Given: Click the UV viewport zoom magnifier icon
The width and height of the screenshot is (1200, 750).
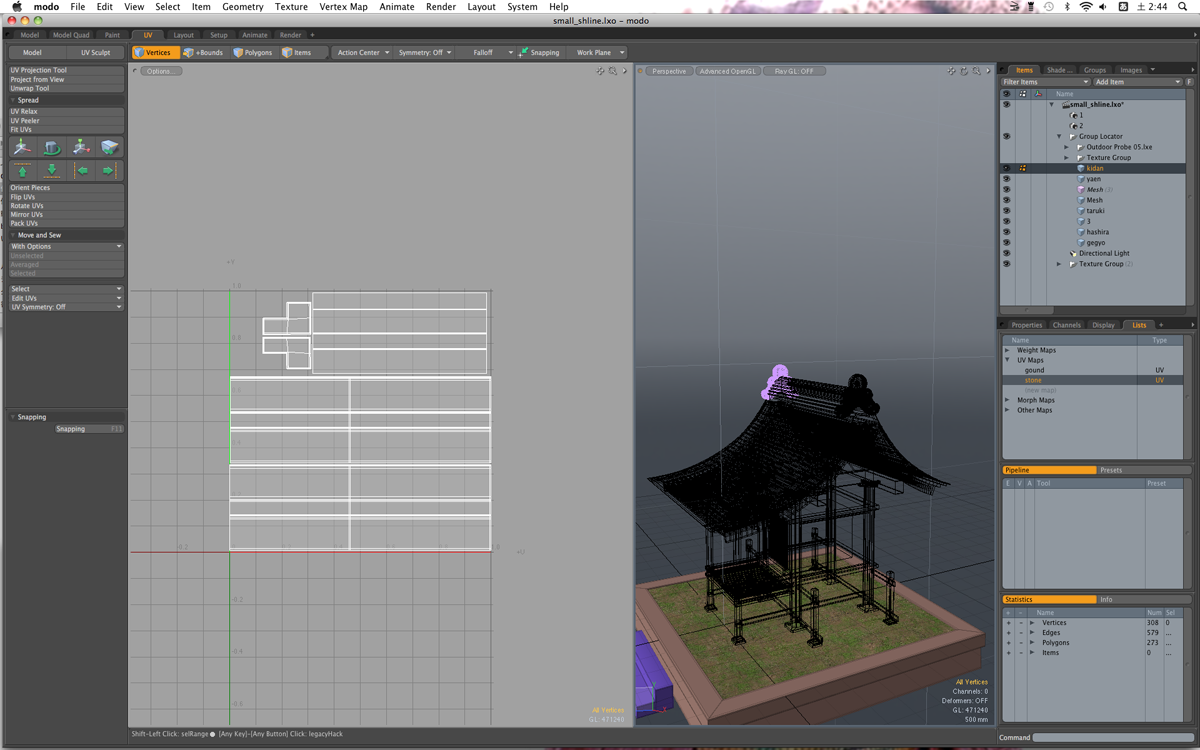Looking at the screenshot, I should (x=613, y=71).
